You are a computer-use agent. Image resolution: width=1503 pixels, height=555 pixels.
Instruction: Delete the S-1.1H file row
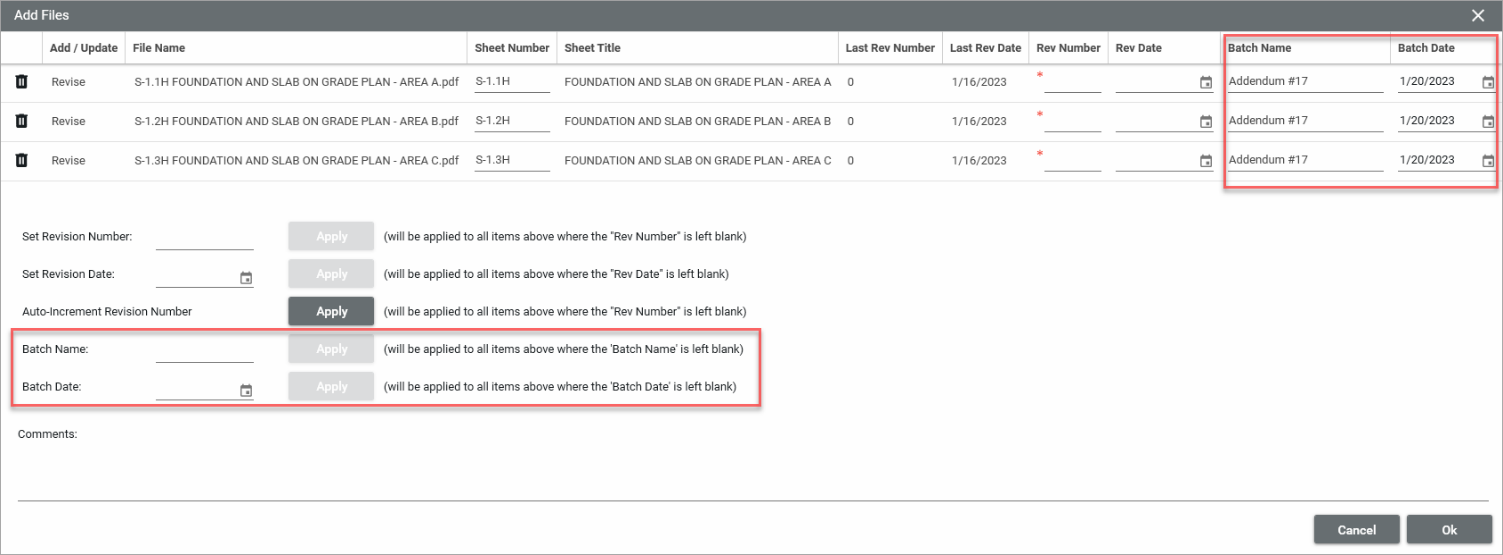(21, 82)
